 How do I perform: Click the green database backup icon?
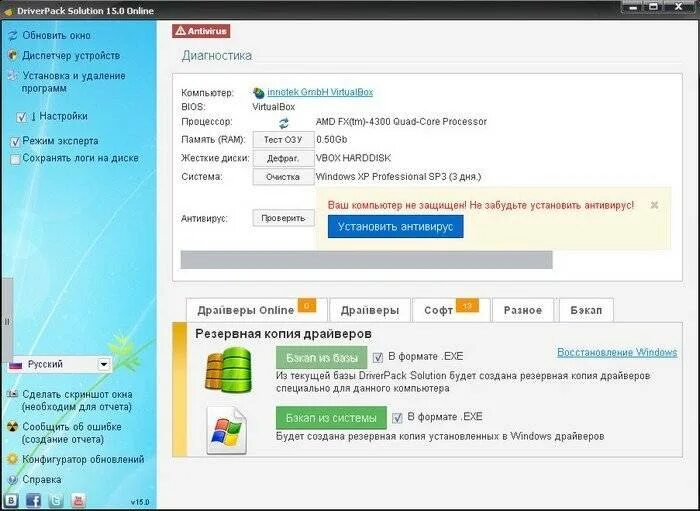tap(228, 370)
